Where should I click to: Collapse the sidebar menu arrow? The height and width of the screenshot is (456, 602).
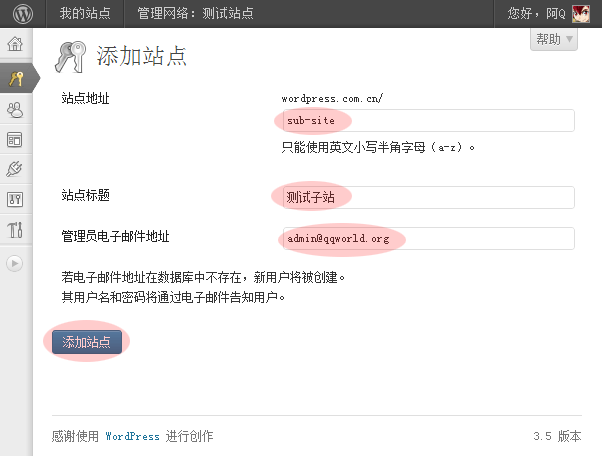click(x=15, y=263)
